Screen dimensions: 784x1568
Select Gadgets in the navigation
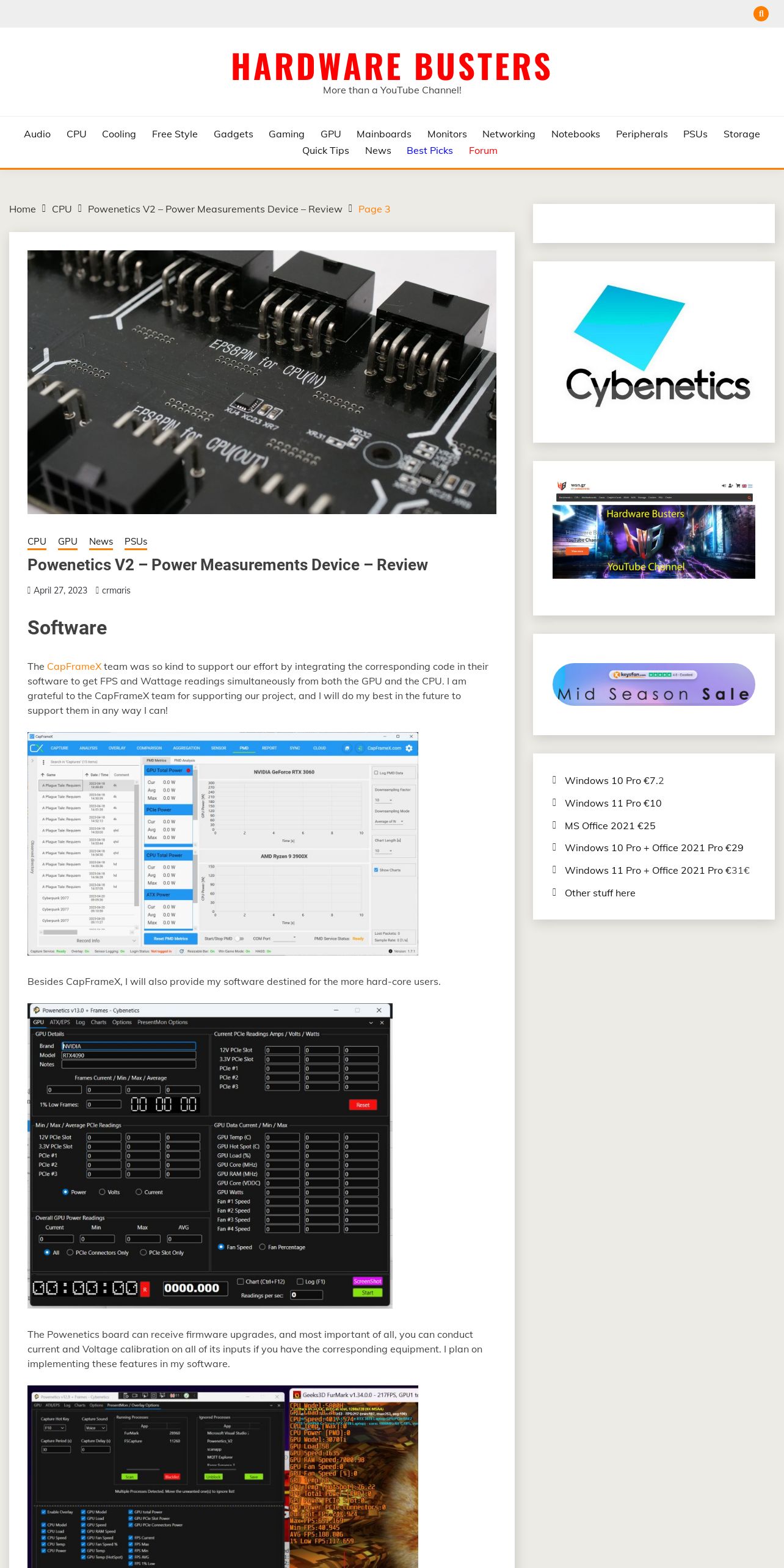point(233,134)
